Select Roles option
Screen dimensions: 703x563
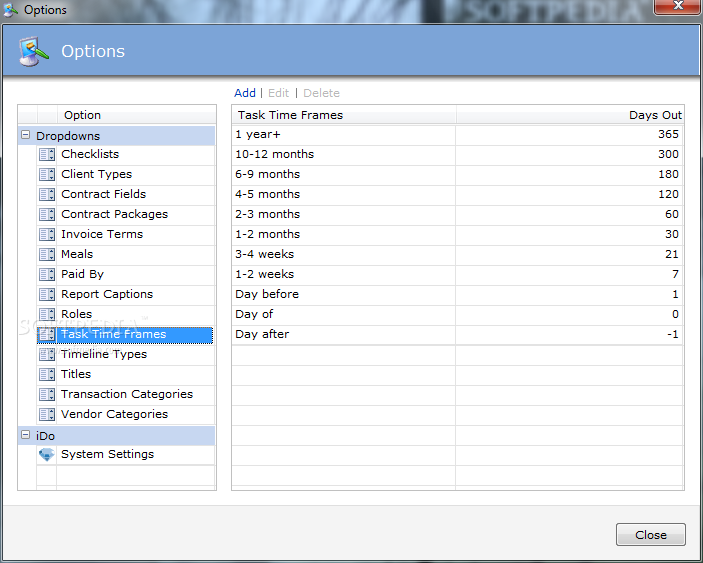[126, 314]
